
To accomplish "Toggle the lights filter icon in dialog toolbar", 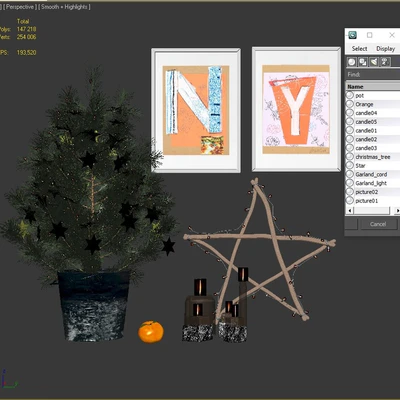I will (374, 62).
